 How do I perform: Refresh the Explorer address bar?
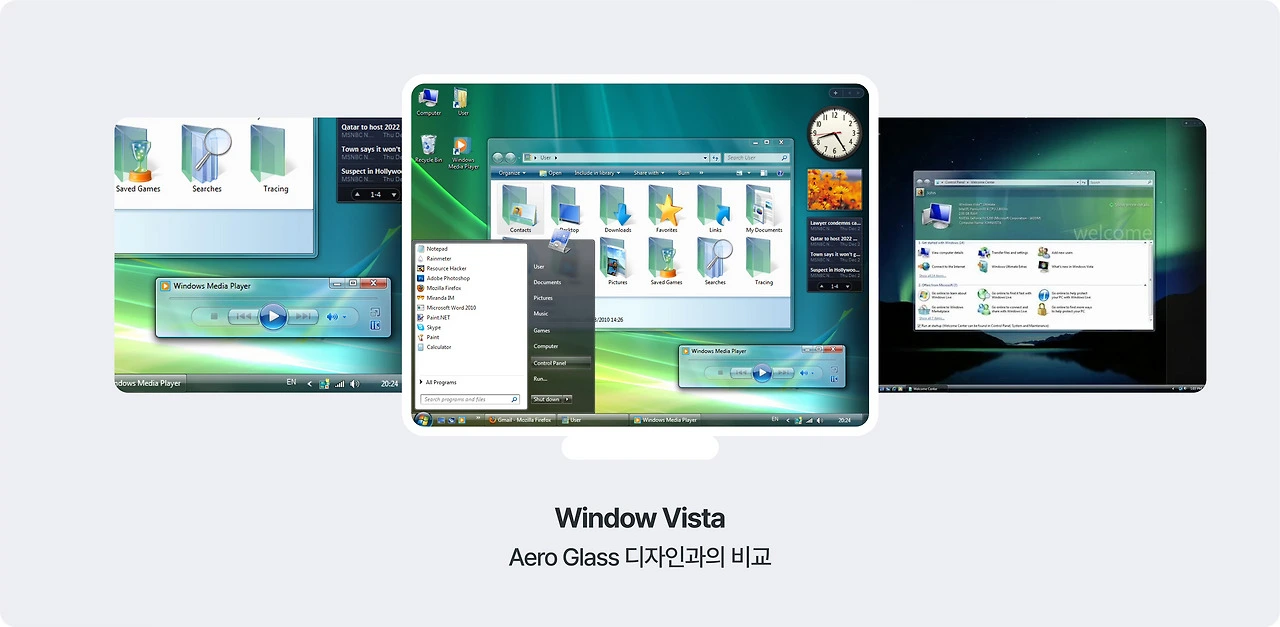click(x=715, y=158)
